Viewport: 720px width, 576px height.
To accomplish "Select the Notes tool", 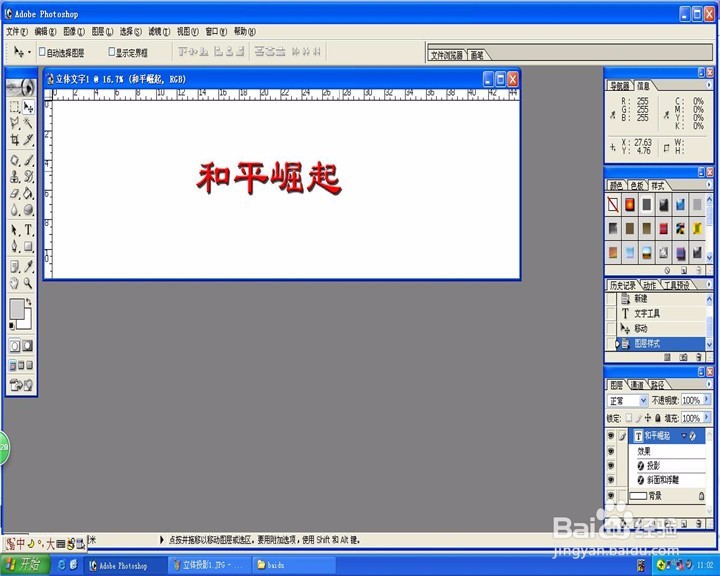I will pos(15,266).
